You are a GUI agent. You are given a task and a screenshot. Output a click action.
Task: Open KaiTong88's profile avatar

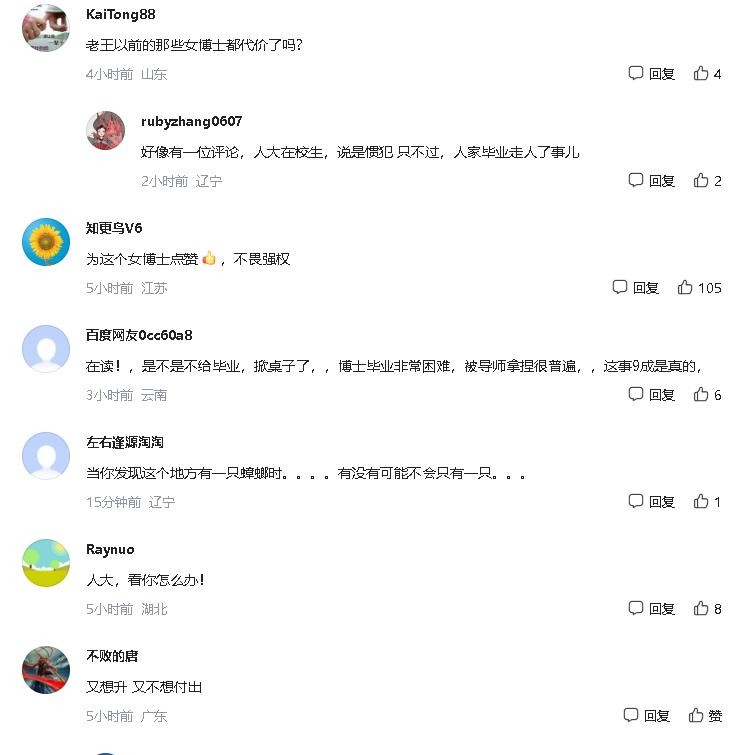(46, 28)
